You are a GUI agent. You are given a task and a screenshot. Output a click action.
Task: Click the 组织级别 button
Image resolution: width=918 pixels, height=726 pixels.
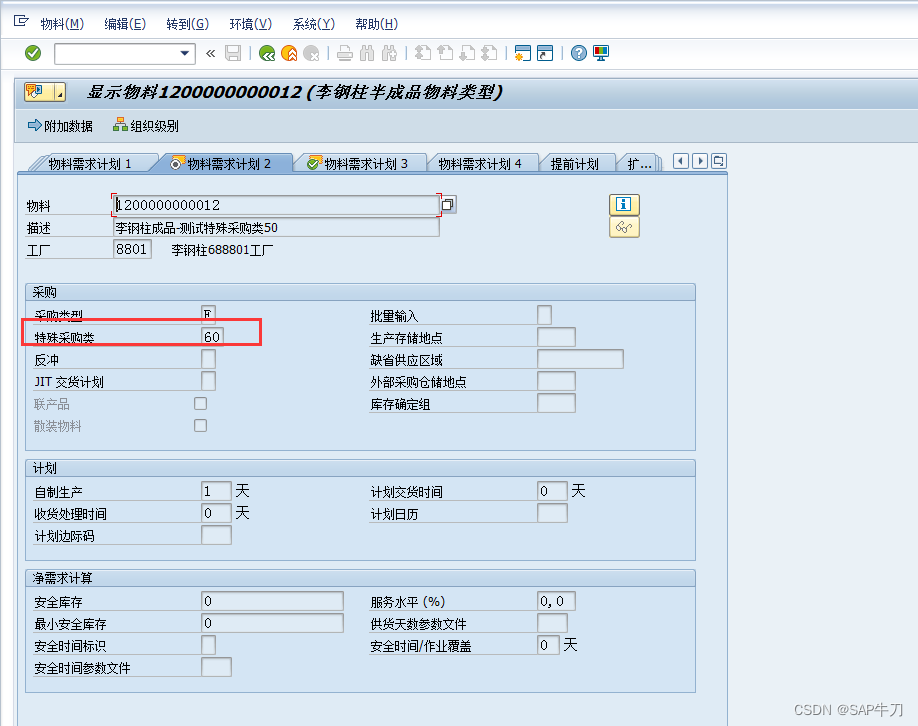point(146,126)
